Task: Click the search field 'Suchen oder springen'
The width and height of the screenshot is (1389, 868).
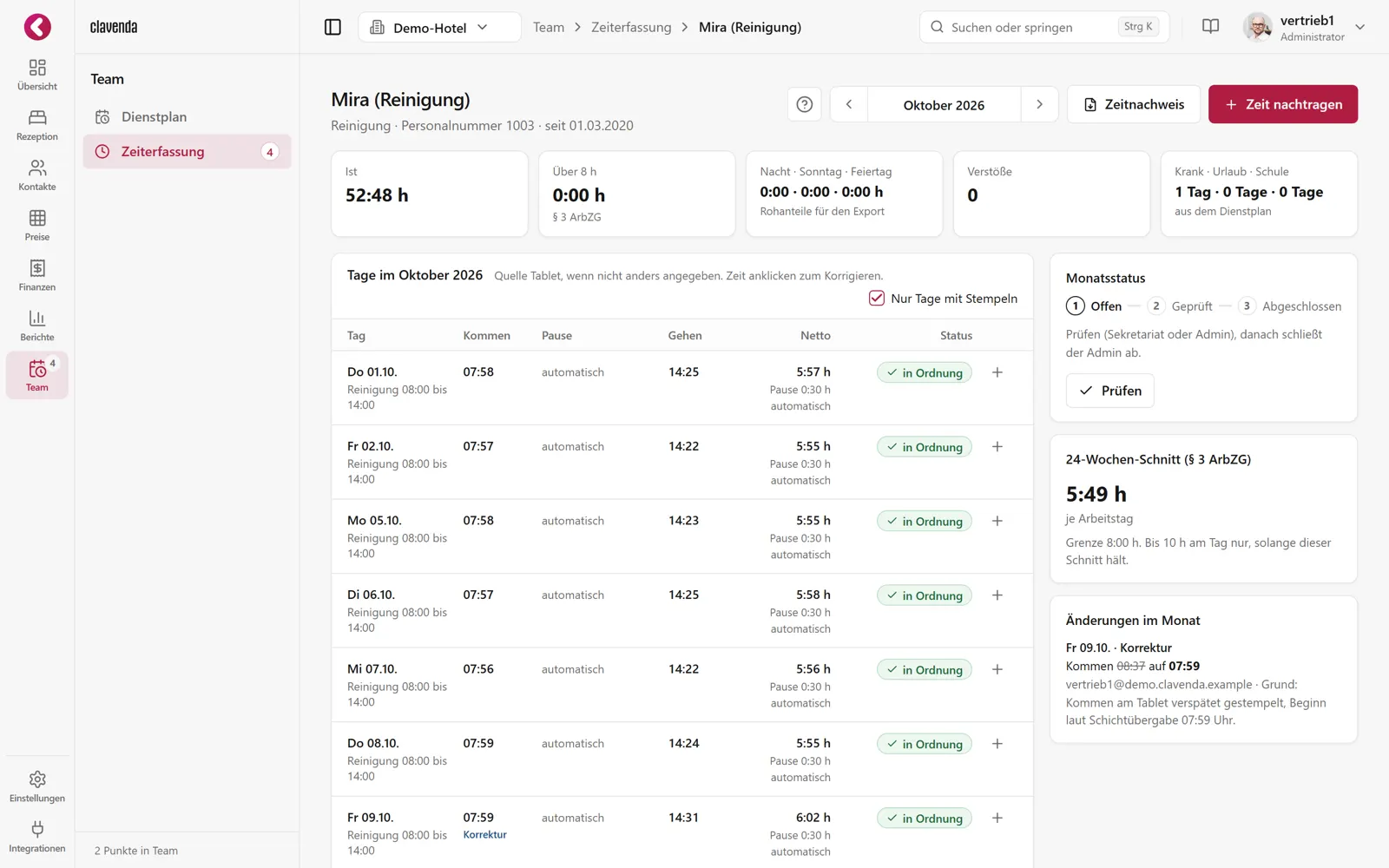Action: pos(1043,27)
